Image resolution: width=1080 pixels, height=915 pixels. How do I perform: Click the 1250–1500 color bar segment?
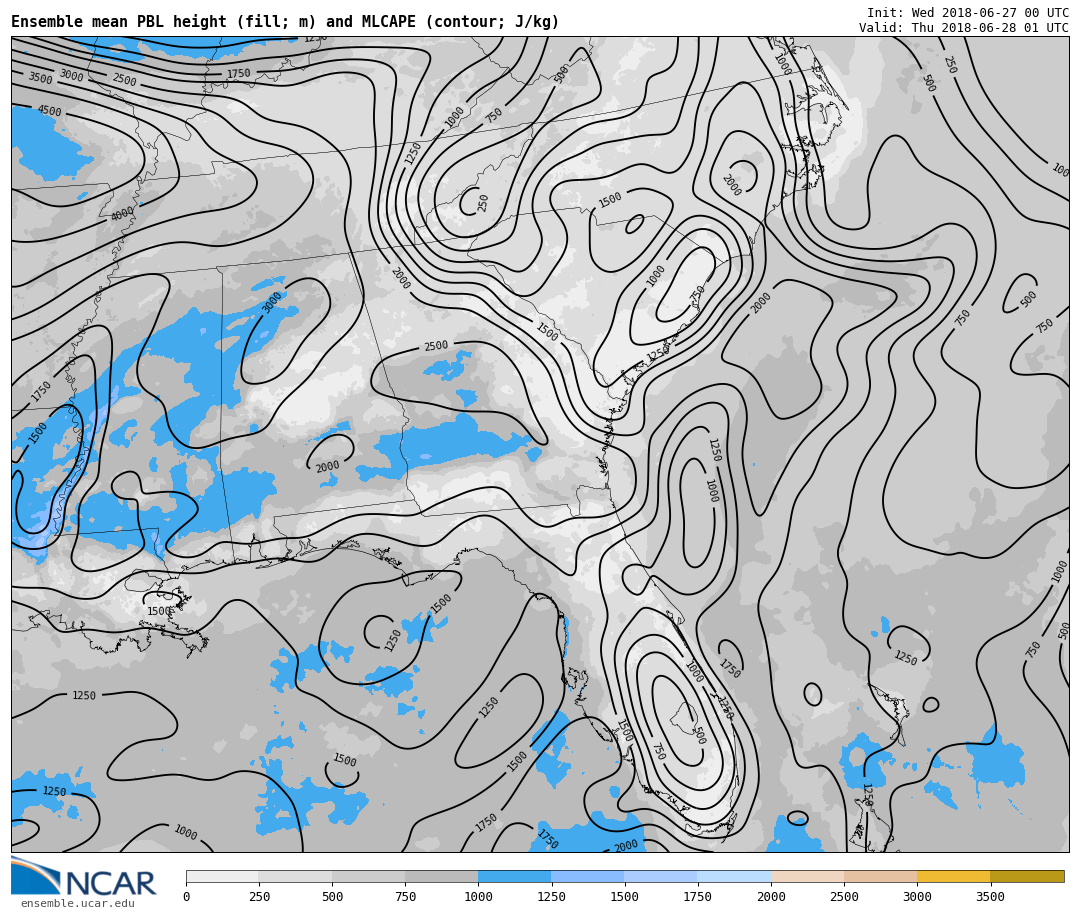pyautogui.click(x=588, y=876)
